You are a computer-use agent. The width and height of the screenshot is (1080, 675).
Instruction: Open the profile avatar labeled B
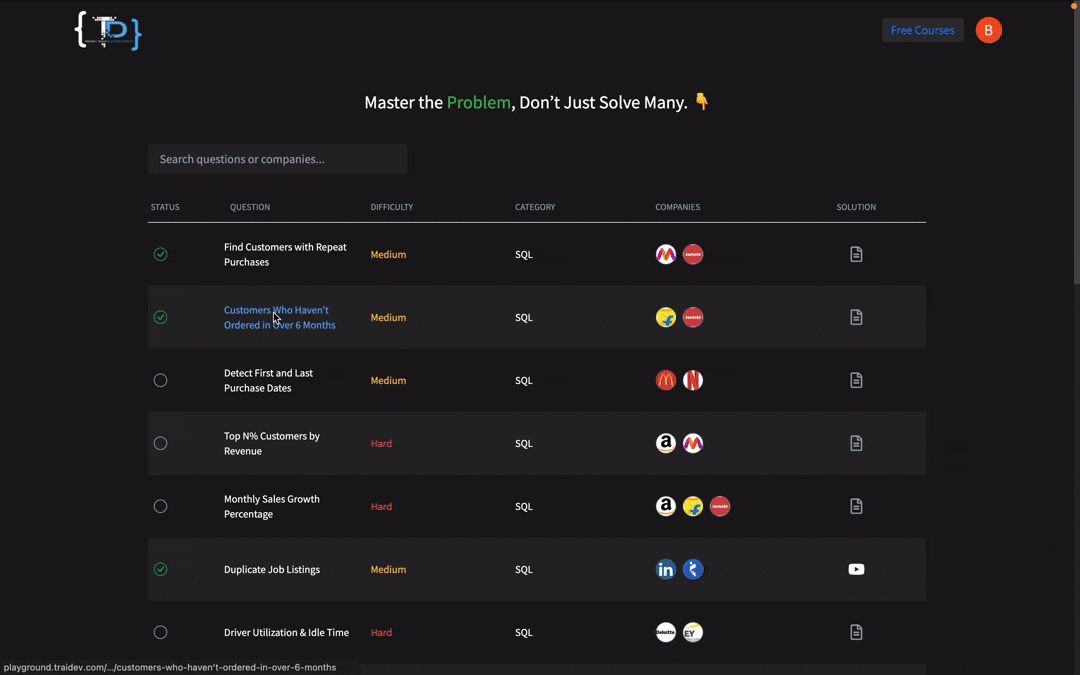coord(988,30)
